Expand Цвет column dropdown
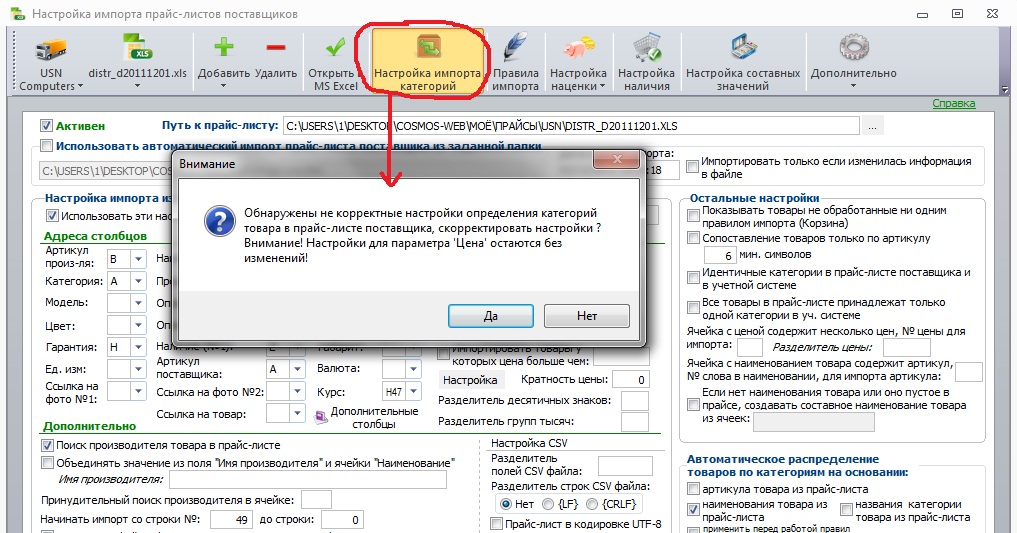Screen dimensions: 1017x533 pyautogui.click(x=138, y=325)
